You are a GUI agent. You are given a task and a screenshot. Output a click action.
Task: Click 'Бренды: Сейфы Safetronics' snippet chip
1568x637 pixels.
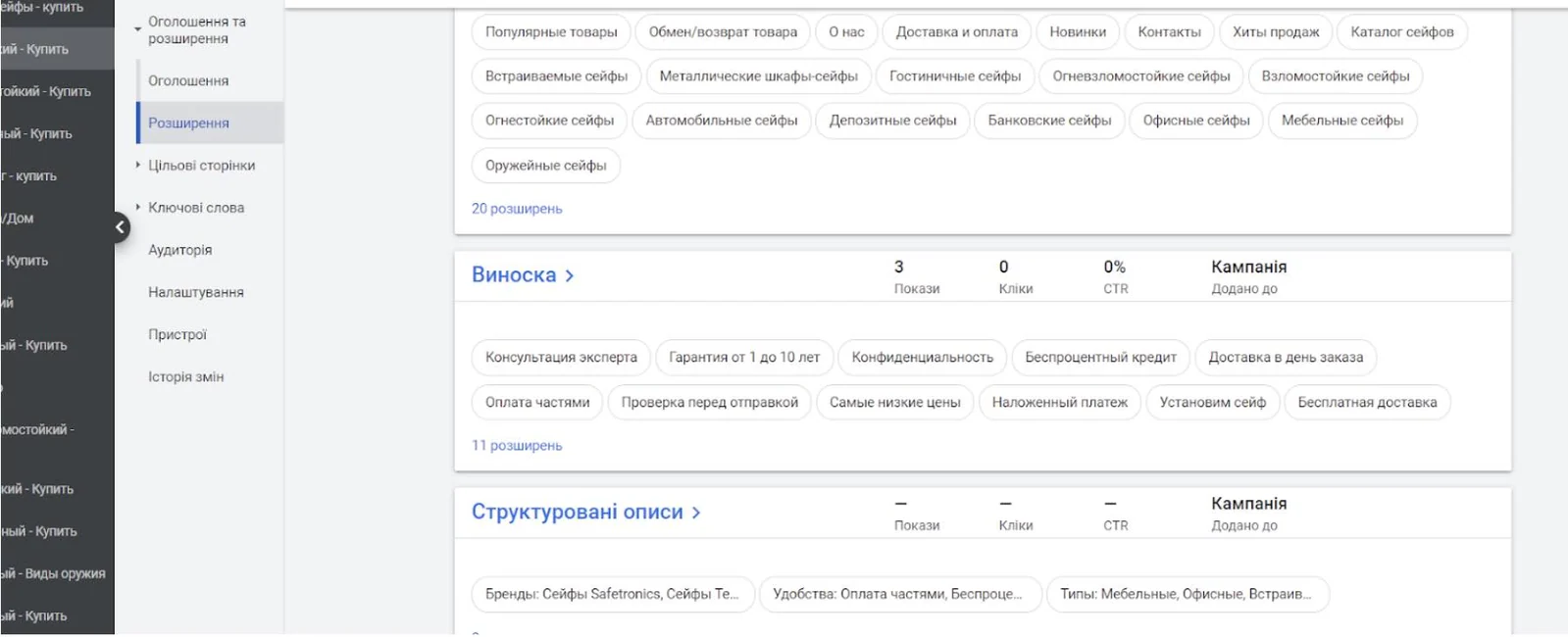coord(612,595)
